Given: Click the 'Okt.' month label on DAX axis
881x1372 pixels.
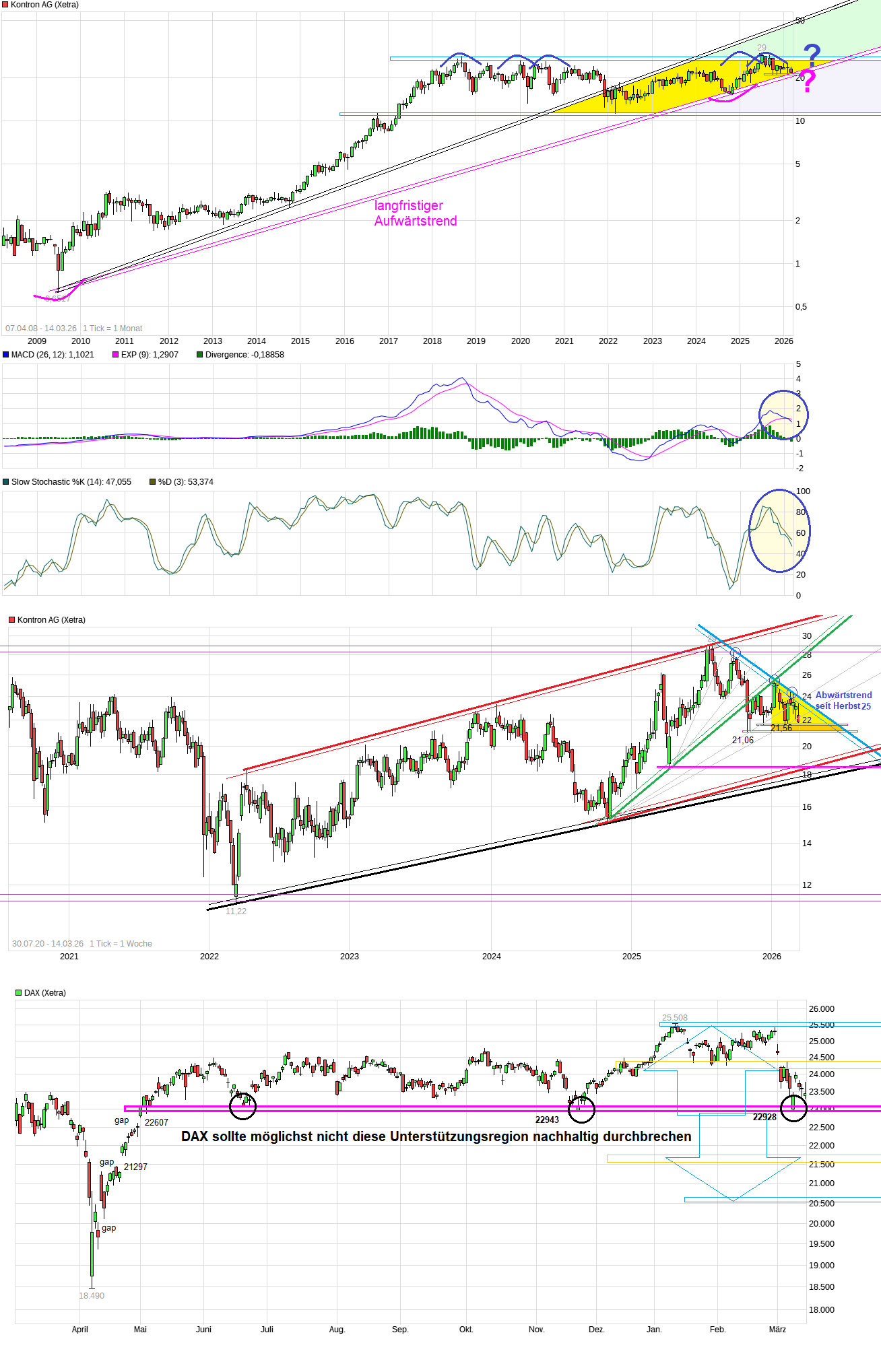Looking at the screenshot, I should pyautogui.click(x=466, y=1330).
